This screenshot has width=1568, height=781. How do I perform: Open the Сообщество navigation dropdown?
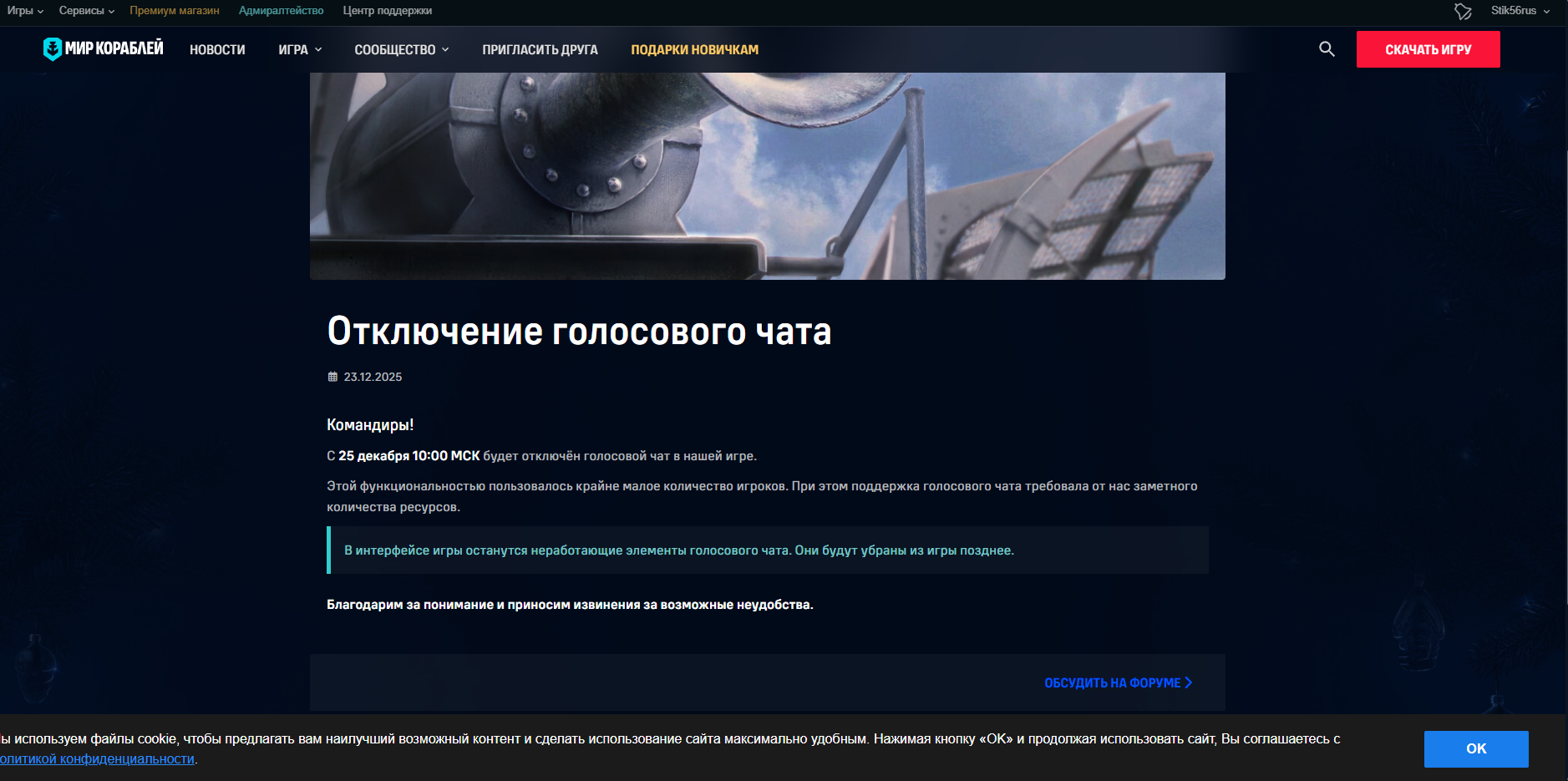tap(401, 50)
